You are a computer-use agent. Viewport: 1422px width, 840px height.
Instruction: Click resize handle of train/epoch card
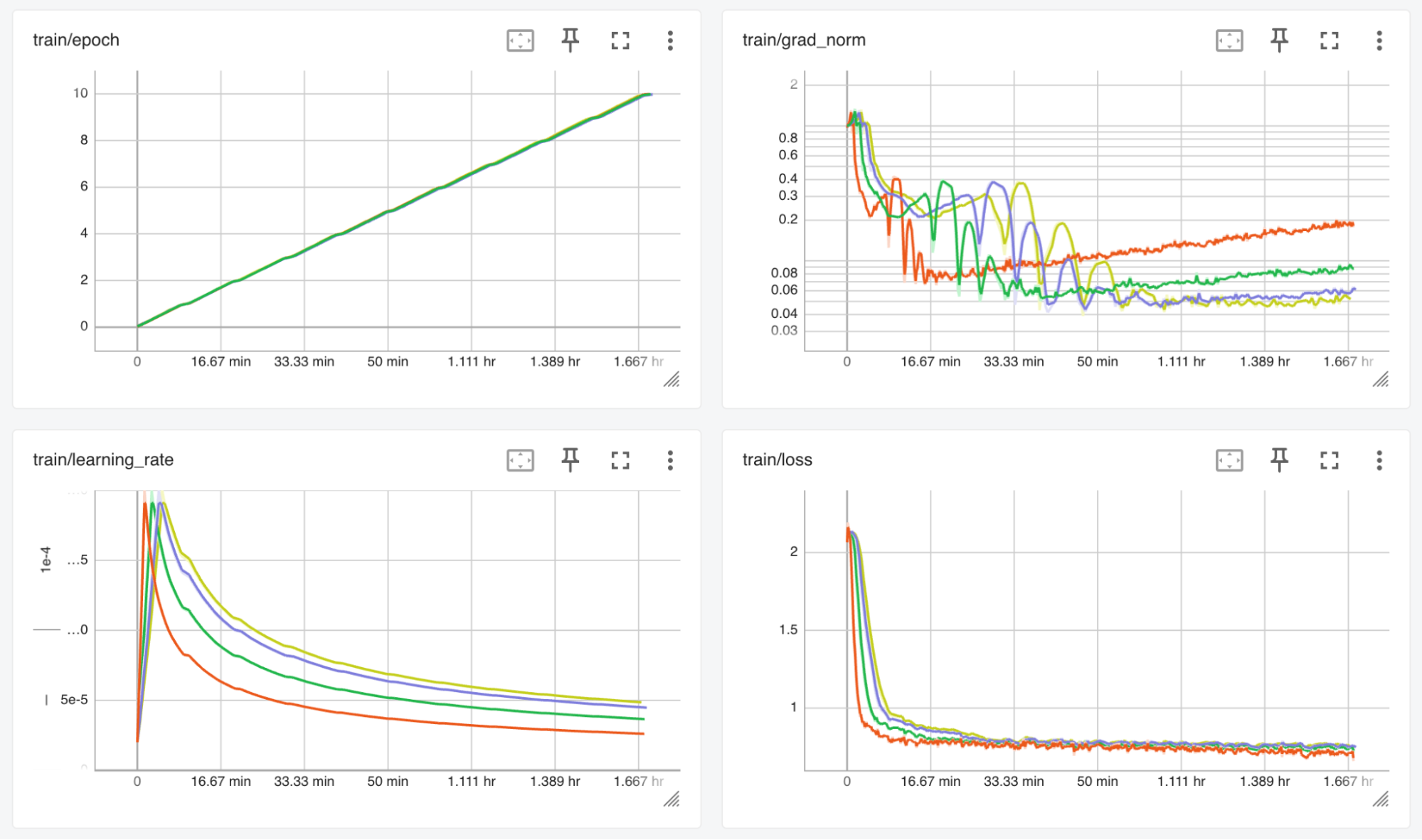coord(672,380)
